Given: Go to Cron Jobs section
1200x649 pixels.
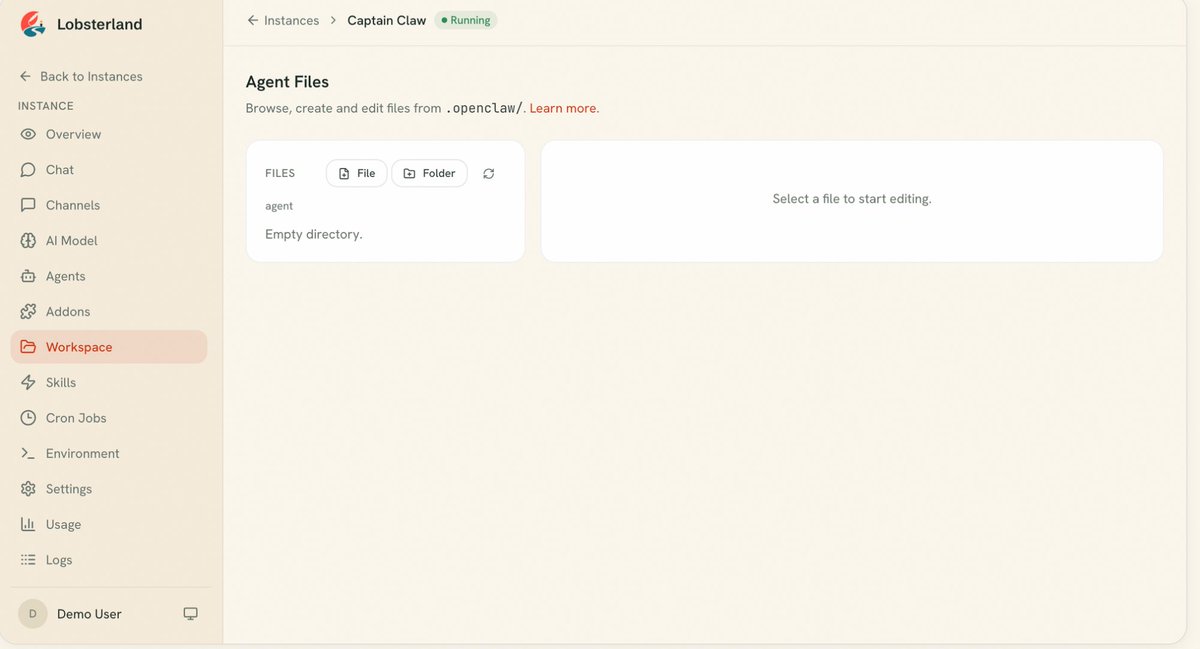Looking at the screenshot, I should click(109, 418).
